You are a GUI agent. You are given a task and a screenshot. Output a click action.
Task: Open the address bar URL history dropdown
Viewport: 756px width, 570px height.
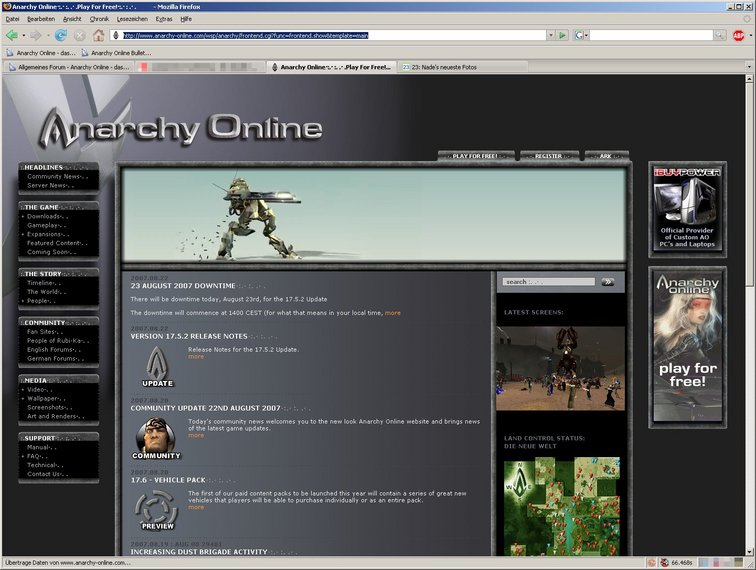point(551,35)
